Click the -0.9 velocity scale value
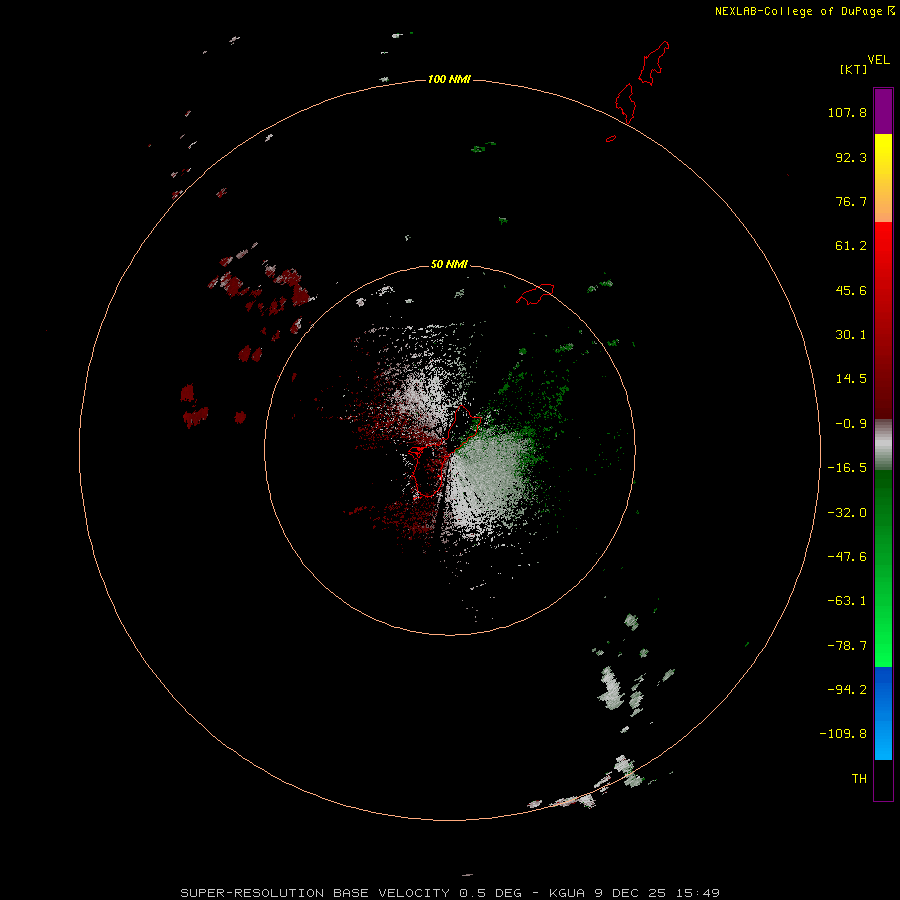The height and width of the screenshot is (900, 900). pos(851,424)
